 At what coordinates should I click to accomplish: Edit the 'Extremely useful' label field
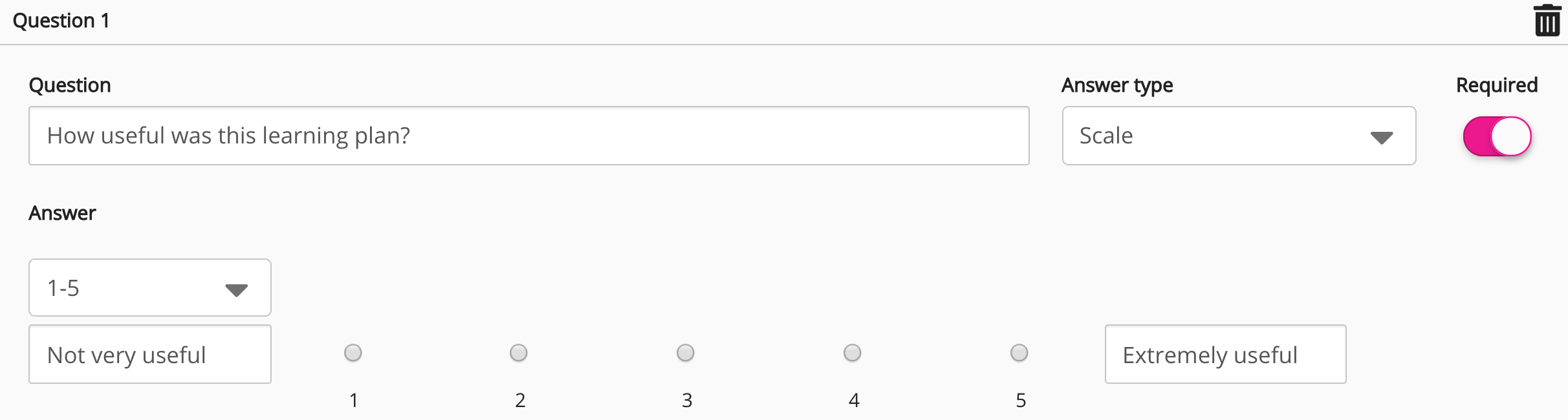(x=1225, y=354)
